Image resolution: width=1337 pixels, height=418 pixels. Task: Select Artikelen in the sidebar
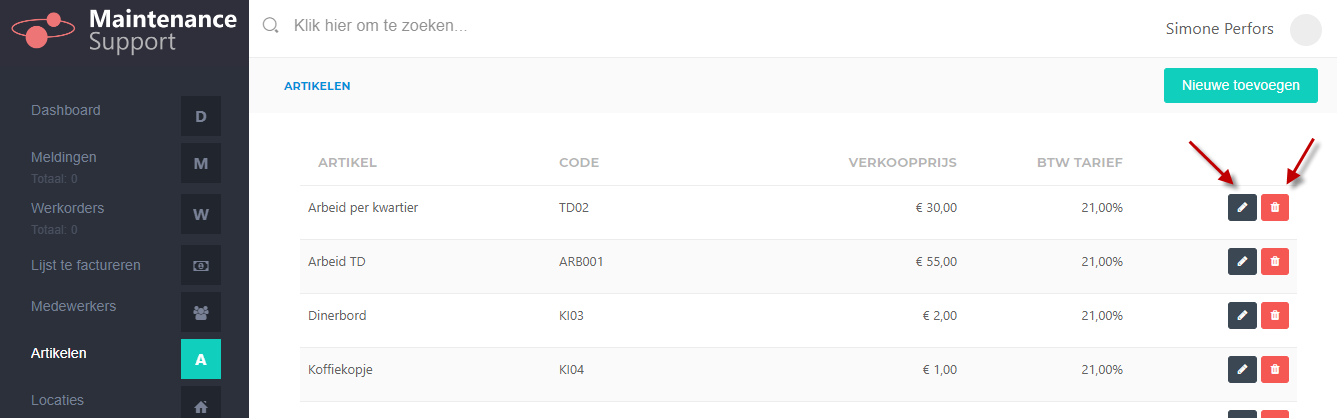[59, 353]
